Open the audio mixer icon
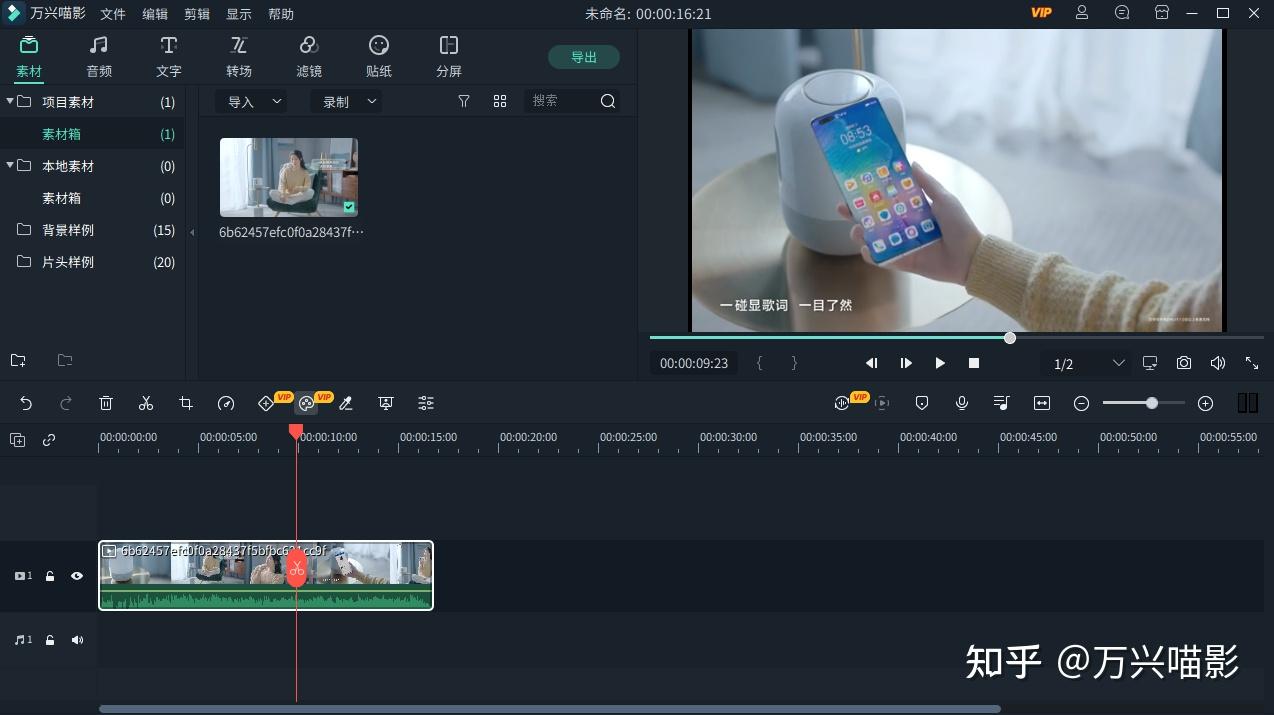Screen dimensions: 1274x715 [x=1002, y=403]
